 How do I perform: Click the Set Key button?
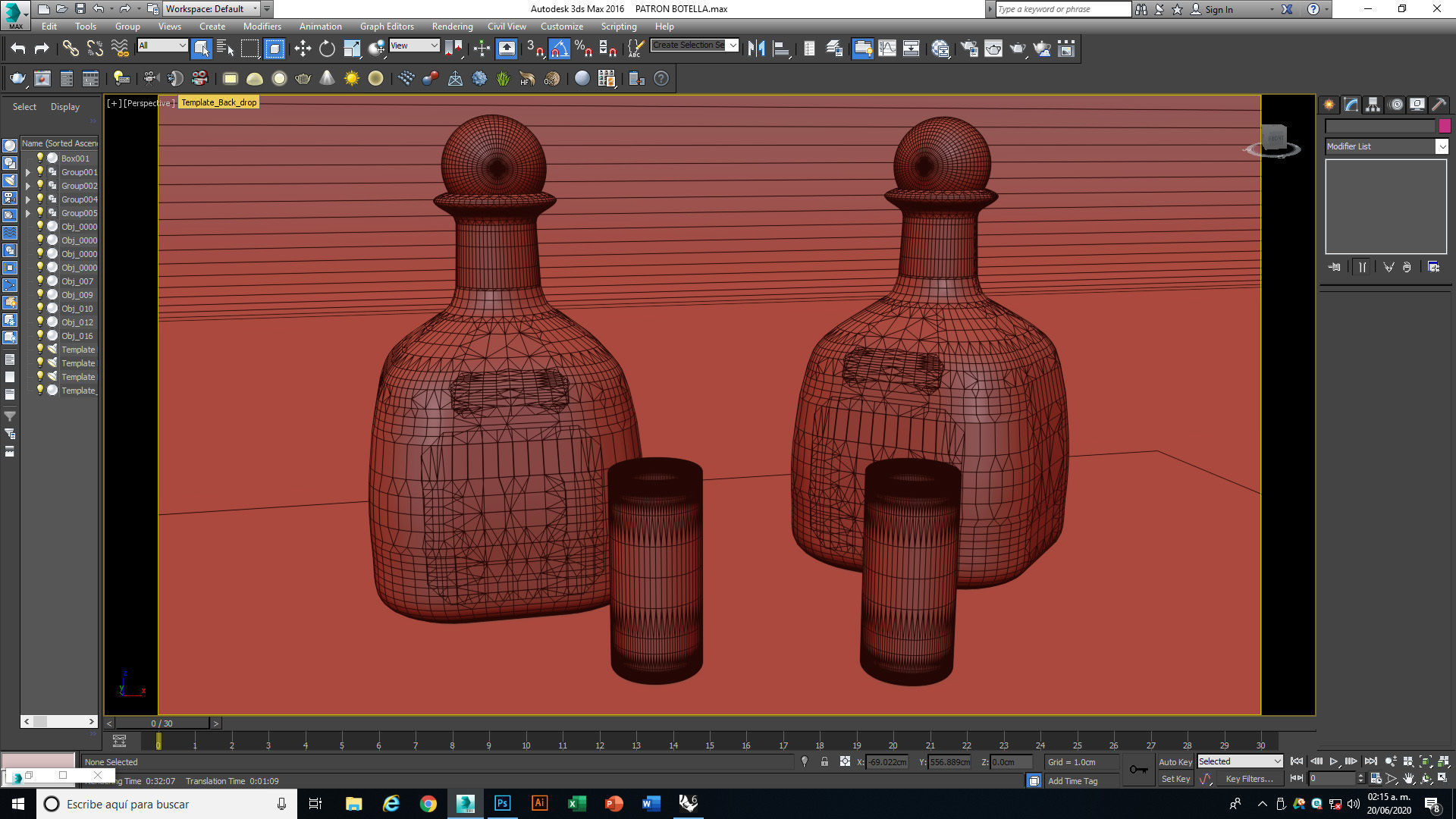1175,779
